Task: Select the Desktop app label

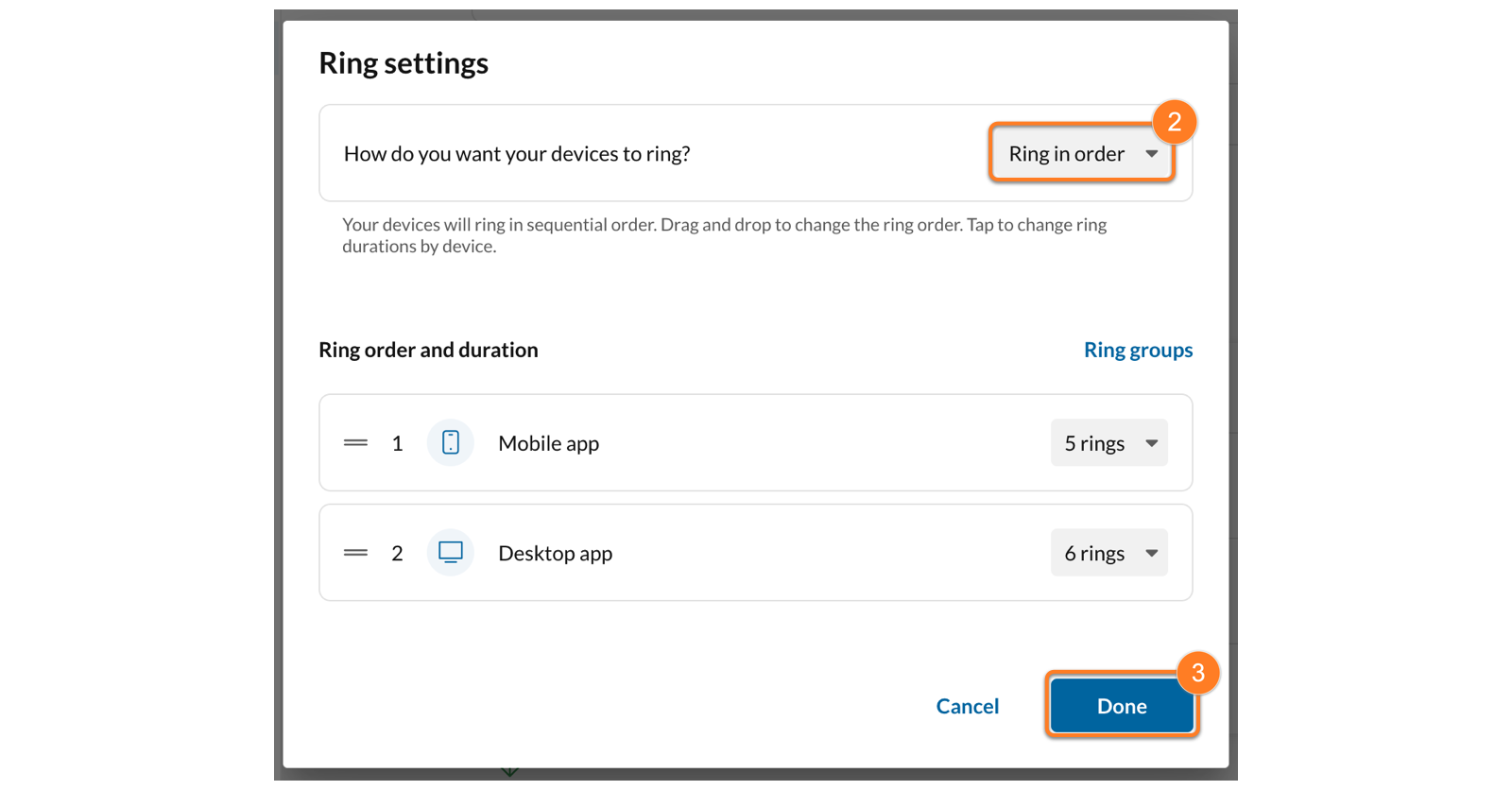Action: click(555, 553)
